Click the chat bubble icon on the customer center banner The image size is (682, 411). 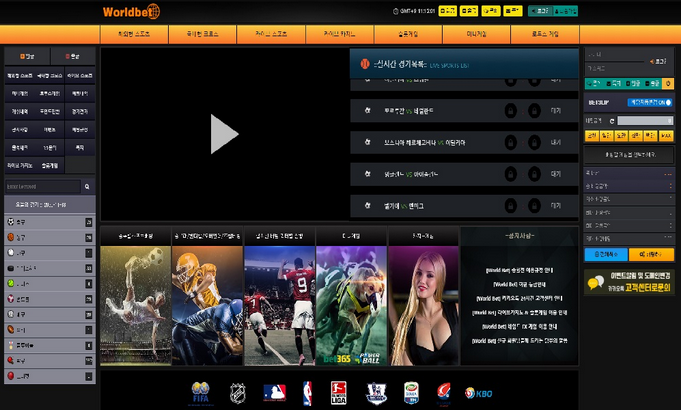point(595,282)
